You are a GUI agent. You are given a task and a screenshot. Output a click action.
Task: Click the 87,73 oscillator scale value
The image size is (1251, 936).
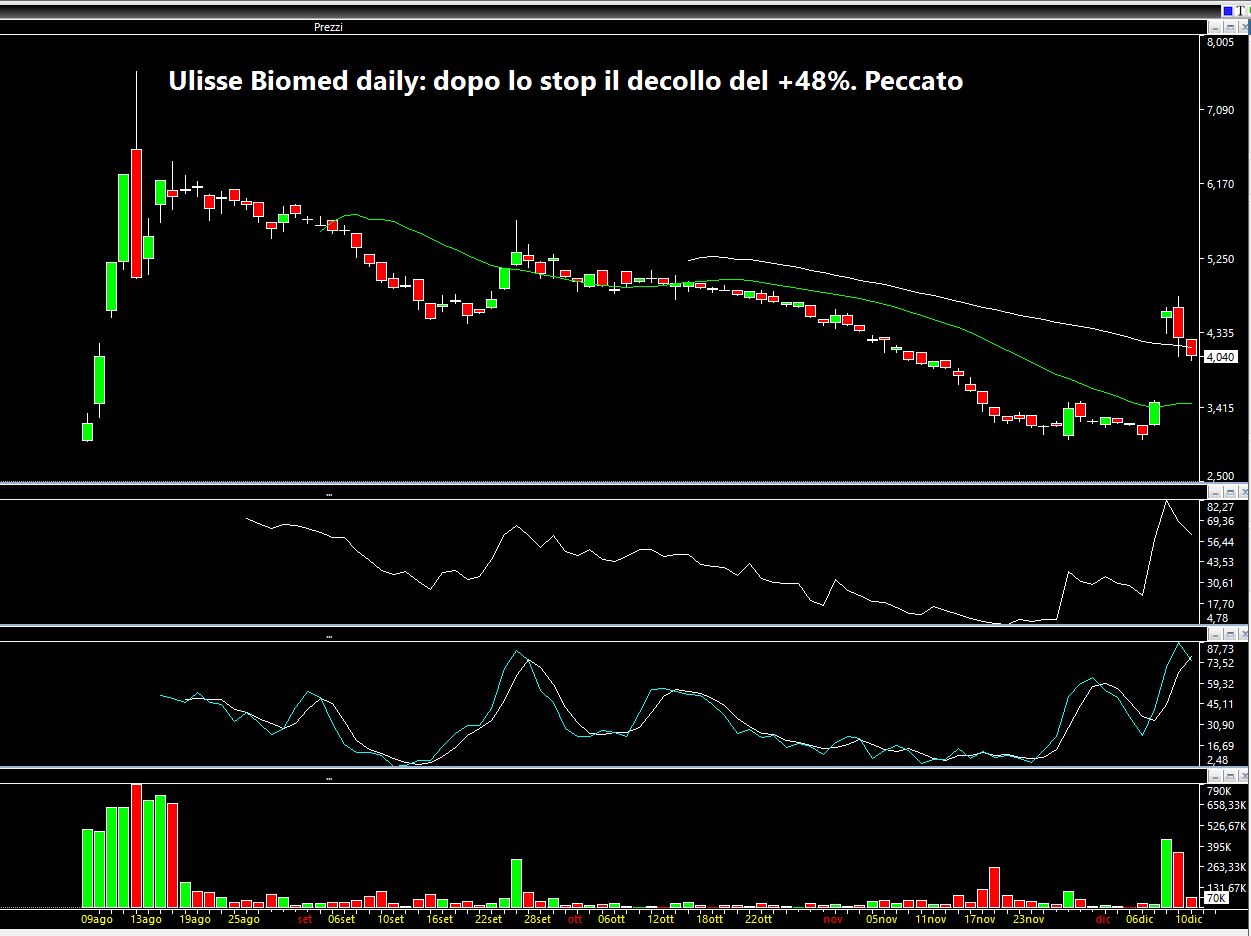coord(1220,649)
